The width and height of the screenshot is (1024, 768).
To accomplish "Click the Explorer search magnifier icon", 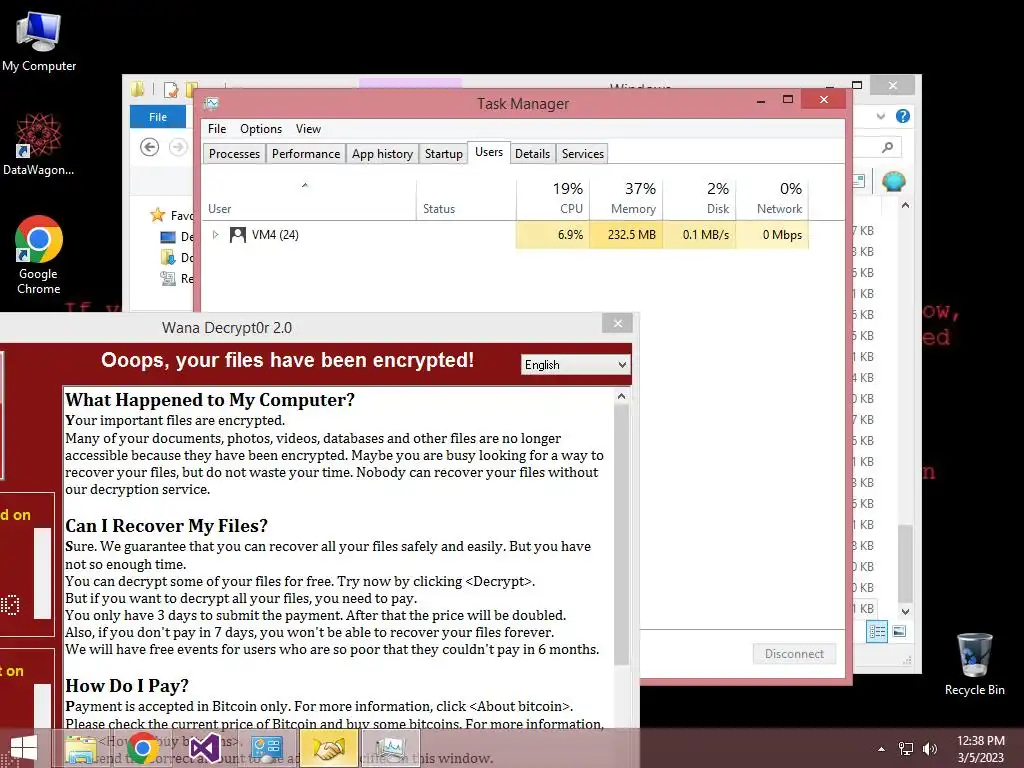I will click(x=887, y=147).
